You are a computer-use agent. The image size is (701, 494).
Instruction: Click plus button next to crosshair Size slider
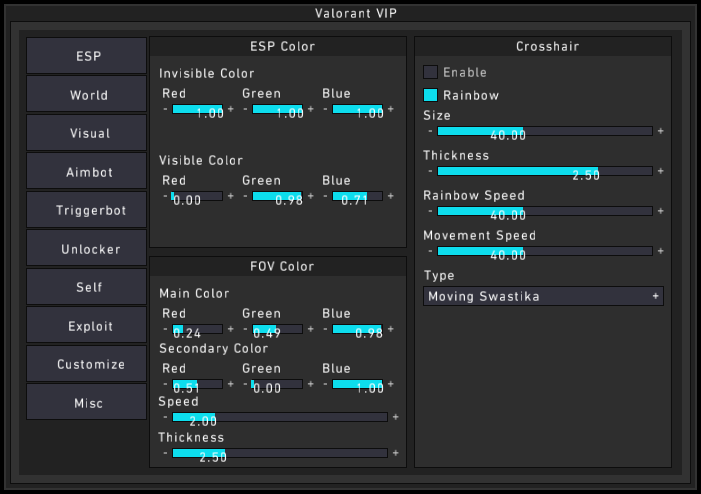(660, 131)
